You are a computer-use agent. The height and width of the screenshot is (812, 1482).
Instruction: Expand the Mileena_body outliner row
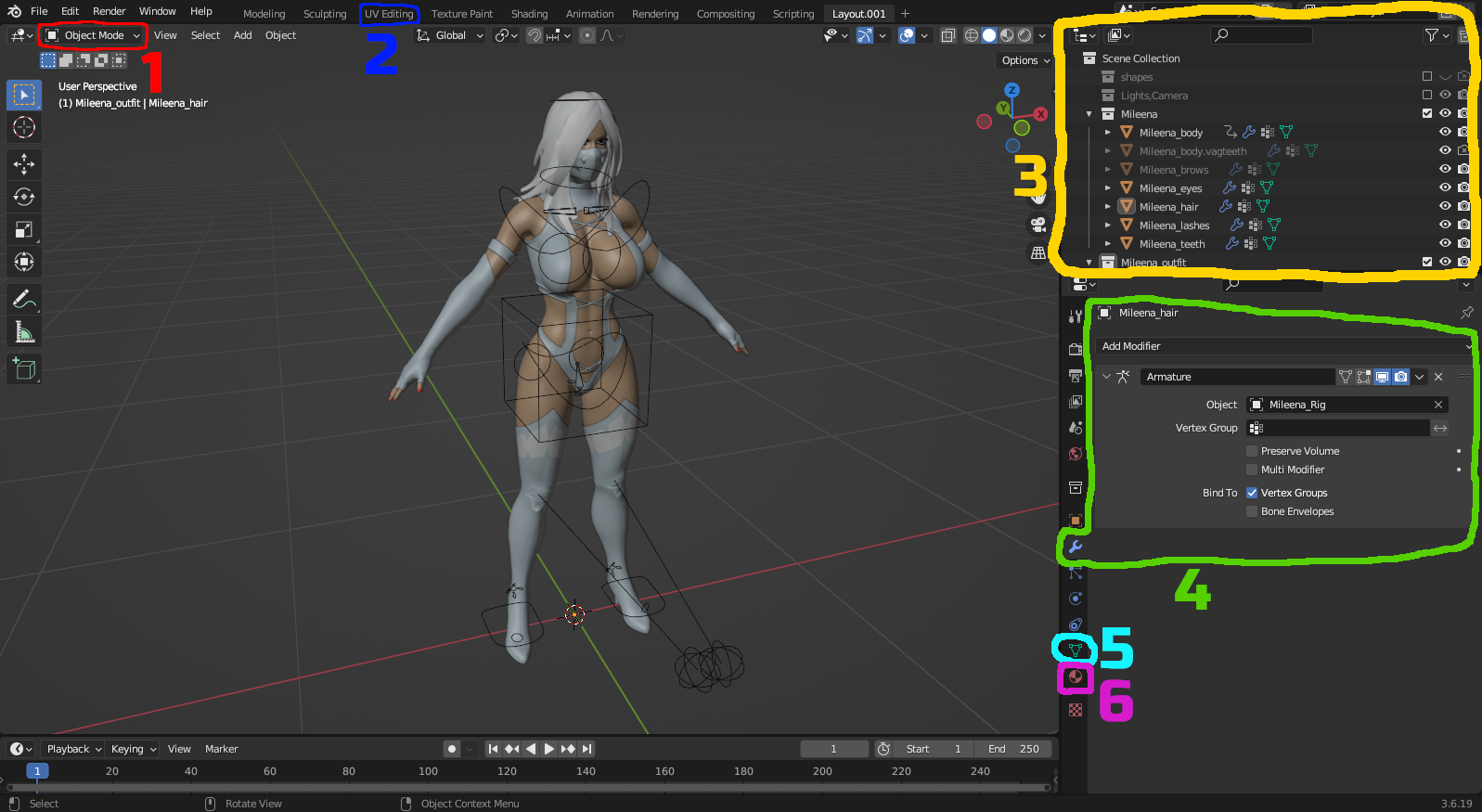pos(1108,133)
